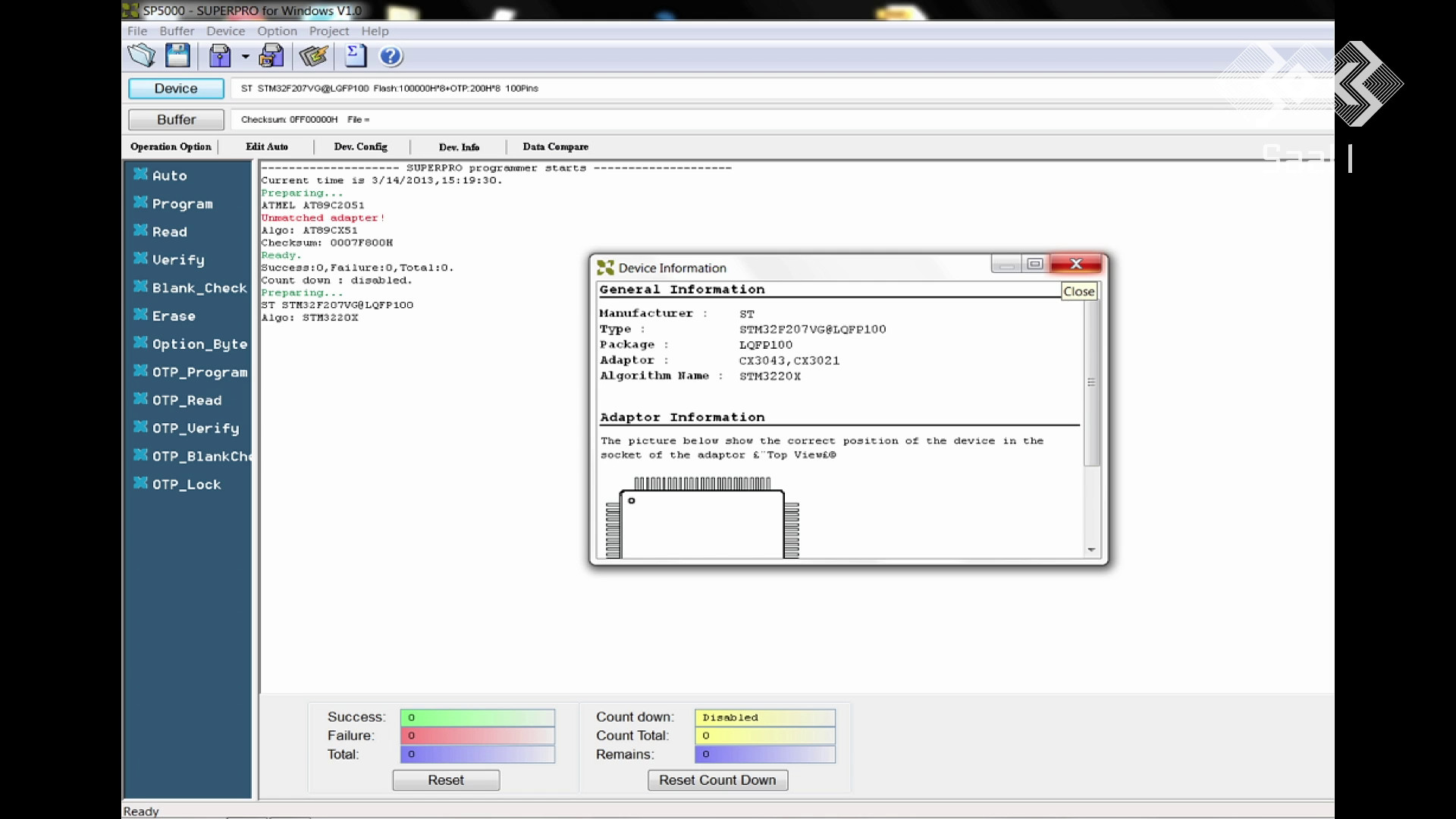Click the type value 'STM32F207VG@LQFP100' in dialog
Screen dimensions: 1456x819
click(x=812, y=330)
